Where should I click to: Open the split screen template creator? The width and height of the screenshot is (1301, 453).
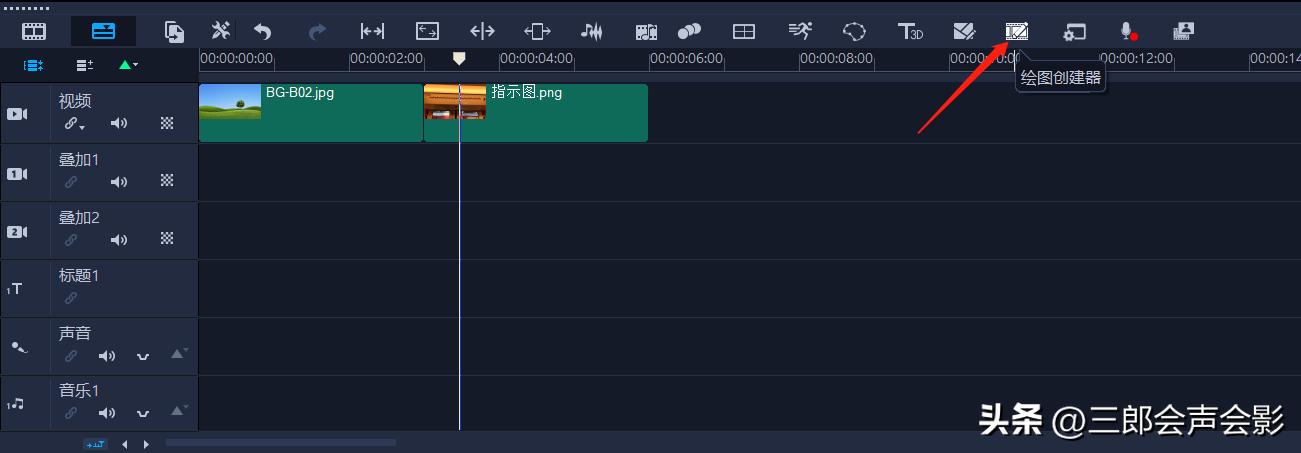click(744, 32)
